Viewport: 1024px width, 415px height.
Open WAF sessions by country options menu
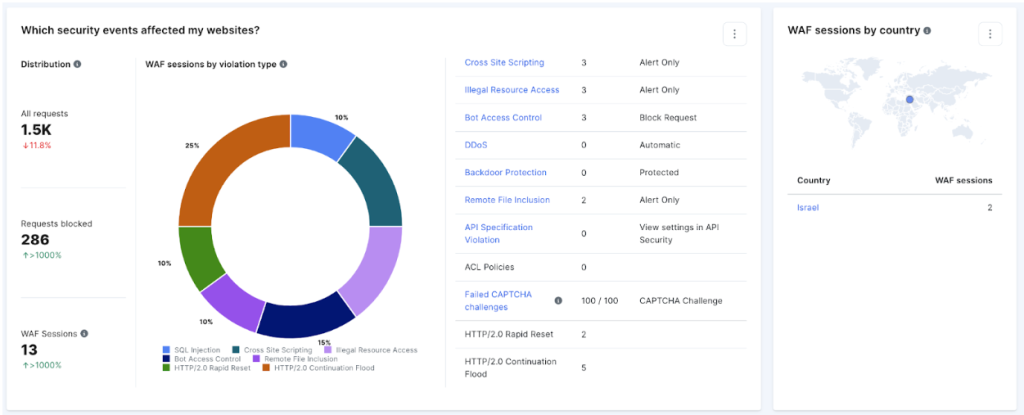point(989,34)
